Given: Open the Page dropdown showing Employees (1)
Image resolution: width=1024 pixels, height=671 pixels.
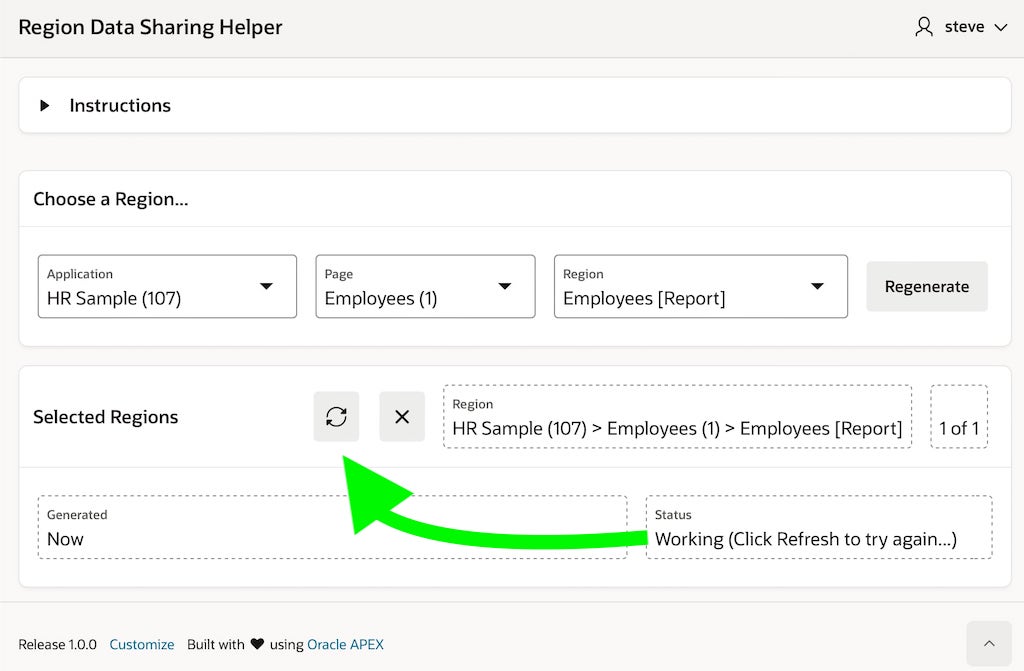Looking at the screenshot, I should [425, 287].
